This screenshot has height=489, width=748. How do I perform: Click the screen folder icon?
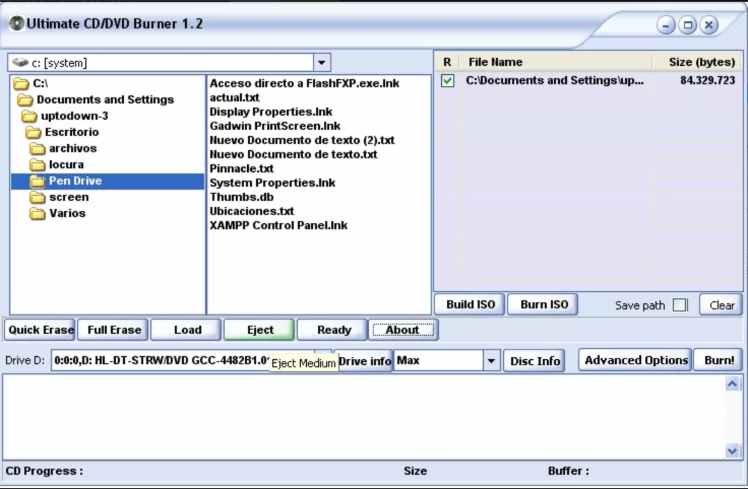[37, 198]
